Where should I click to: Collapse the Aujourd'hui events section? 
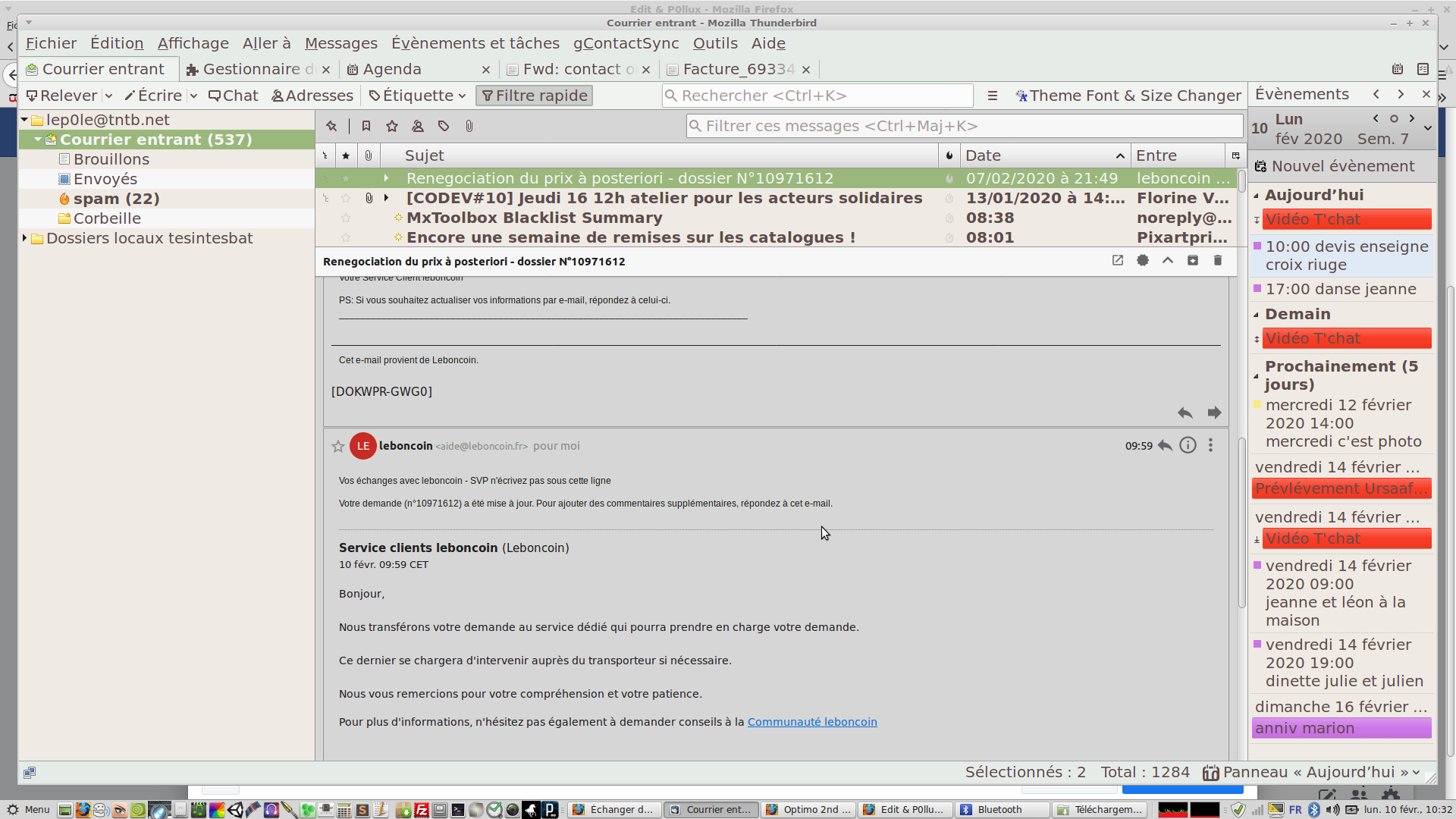point(1257,196)
